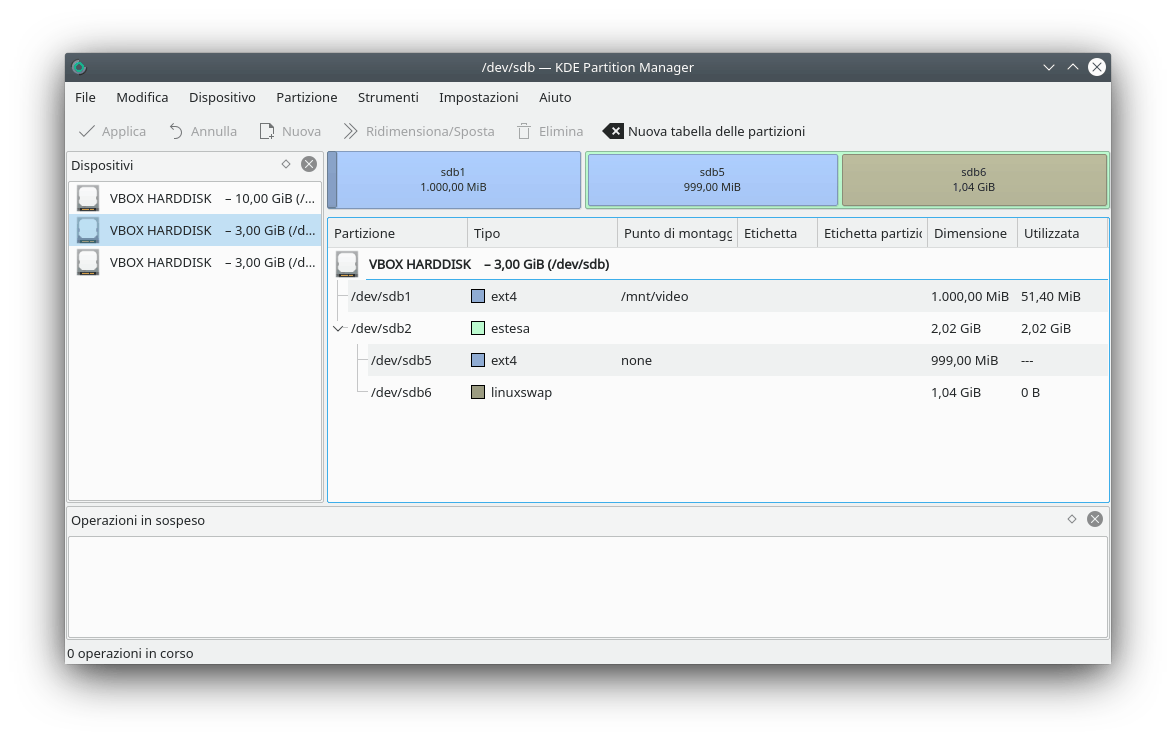Click the Ridimensiona/Sposta toolbar item
This screenshot has width=1176, height=741.
point(418,131)
